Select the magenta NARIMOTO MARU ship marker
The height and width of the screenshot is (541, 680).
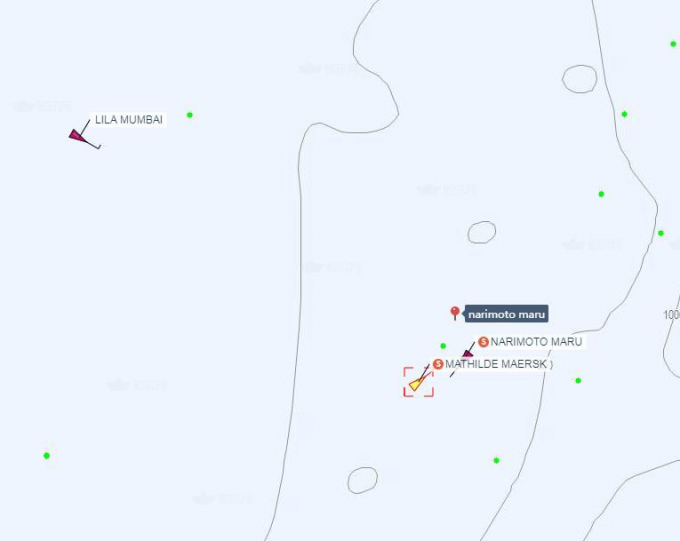(468, 355)
